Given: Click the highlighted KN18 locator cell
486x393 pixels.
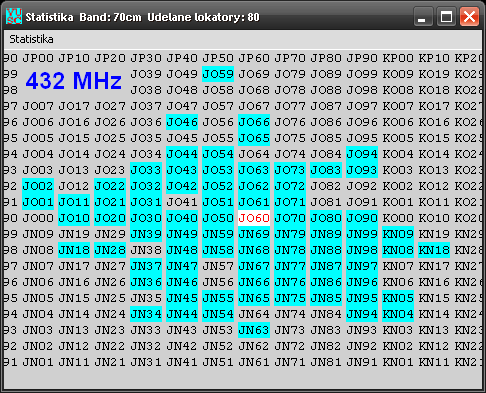Looking at the screenshot, I should click(434, 250).
